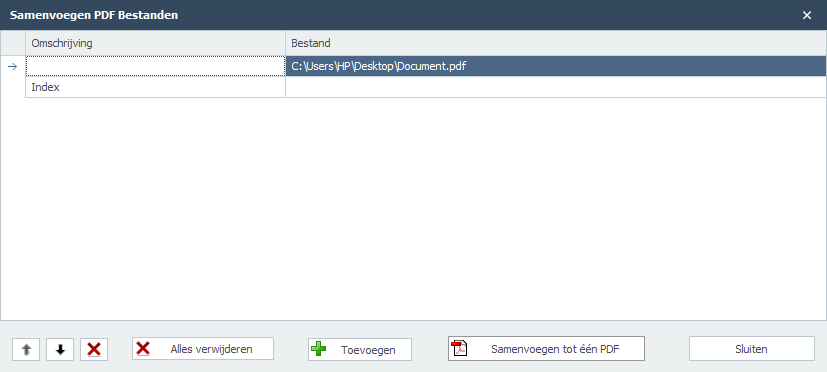827x372 pixels.
Task: Close the Samenvoegen PDF Bestanden window
Action: pyautogui.click(x=806, y=15)
